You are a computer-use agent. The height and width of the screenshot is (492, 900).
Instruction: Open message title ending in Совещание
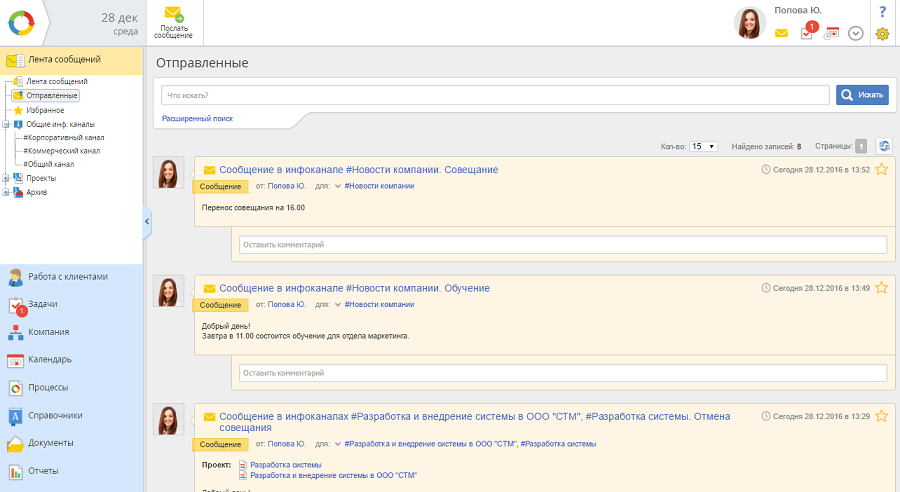pos(359,170)
